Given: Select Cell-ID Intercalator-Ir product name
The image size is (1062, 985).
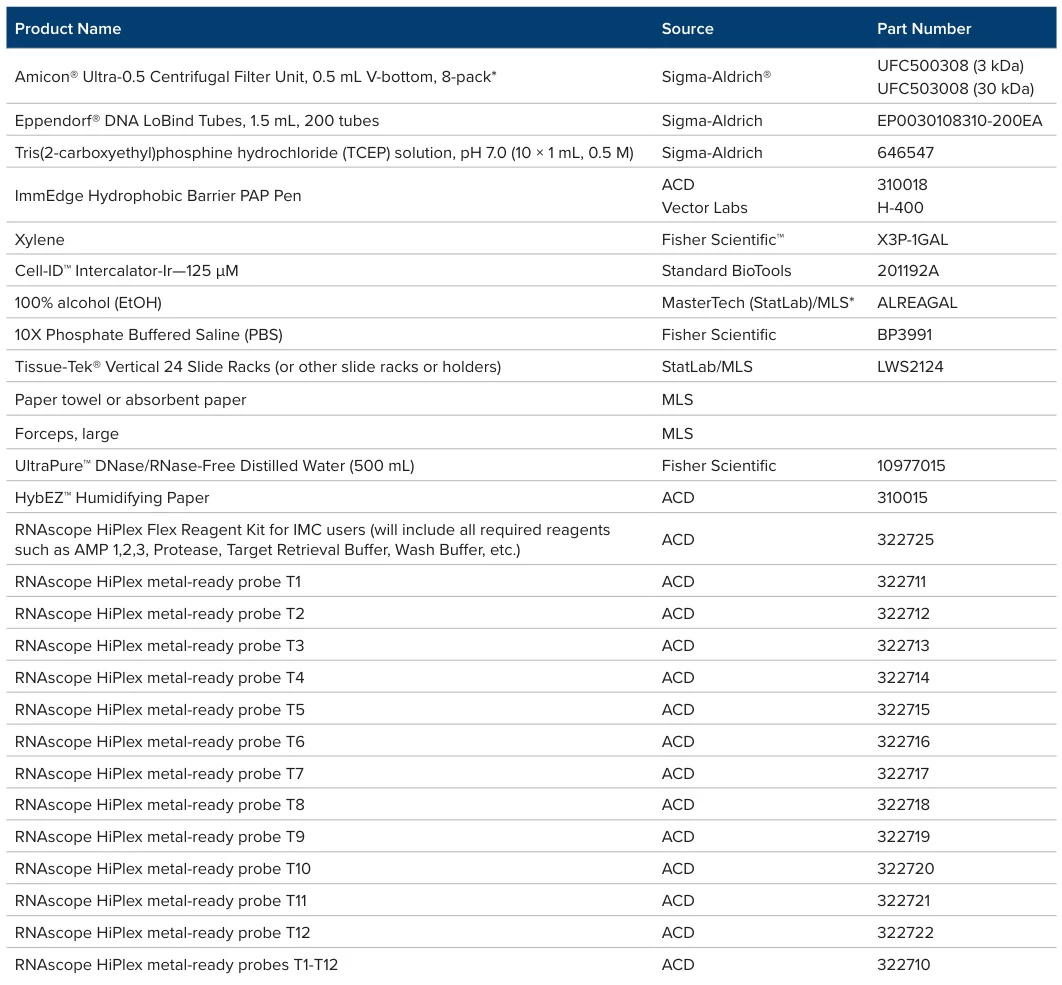Looking at the screenshot, I should click(127, 271).
